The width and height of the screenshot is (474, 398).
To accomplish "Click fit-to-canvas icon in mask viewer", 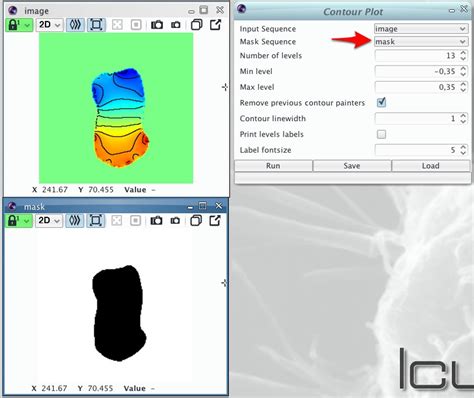I will [x=96, y=221].
